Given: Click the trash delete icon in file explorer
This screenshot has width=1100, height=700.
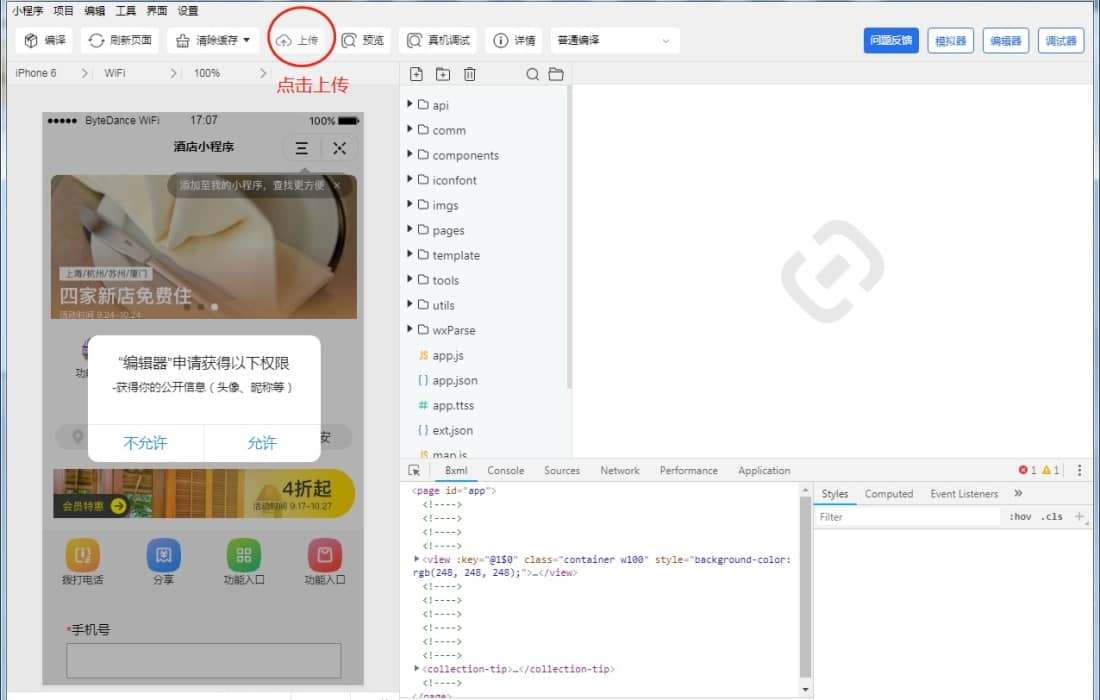Looking at the screenshot, I should [470, 74].
